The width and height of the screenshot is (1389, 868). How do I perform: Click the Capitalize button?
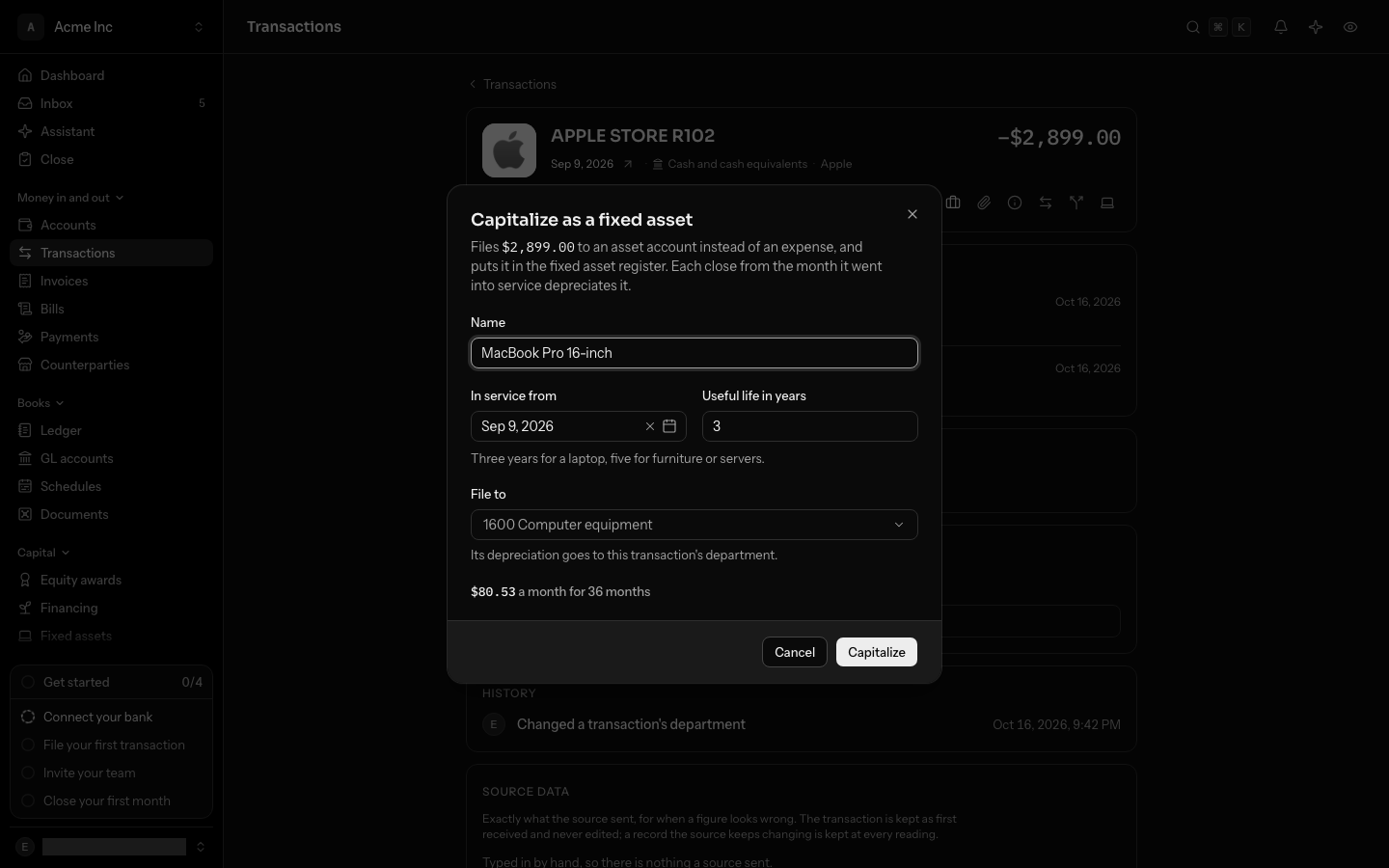(877, 652)
